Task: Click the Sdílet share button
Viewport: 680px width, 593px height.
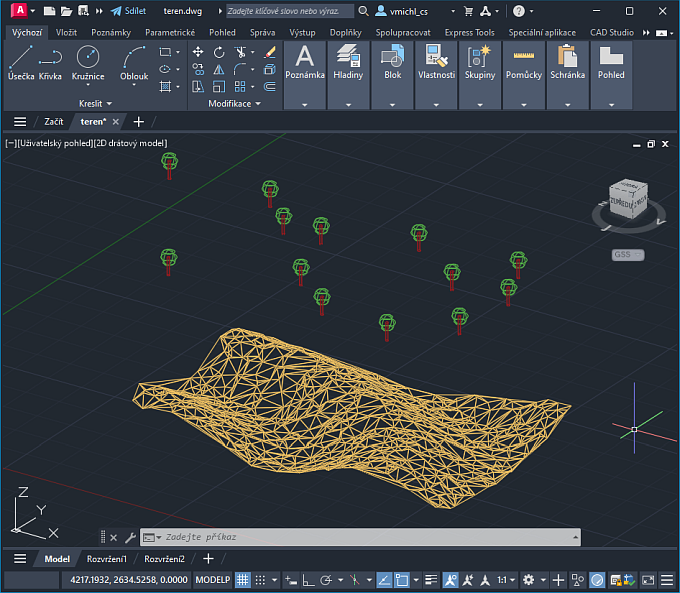Action: [128, 11]
